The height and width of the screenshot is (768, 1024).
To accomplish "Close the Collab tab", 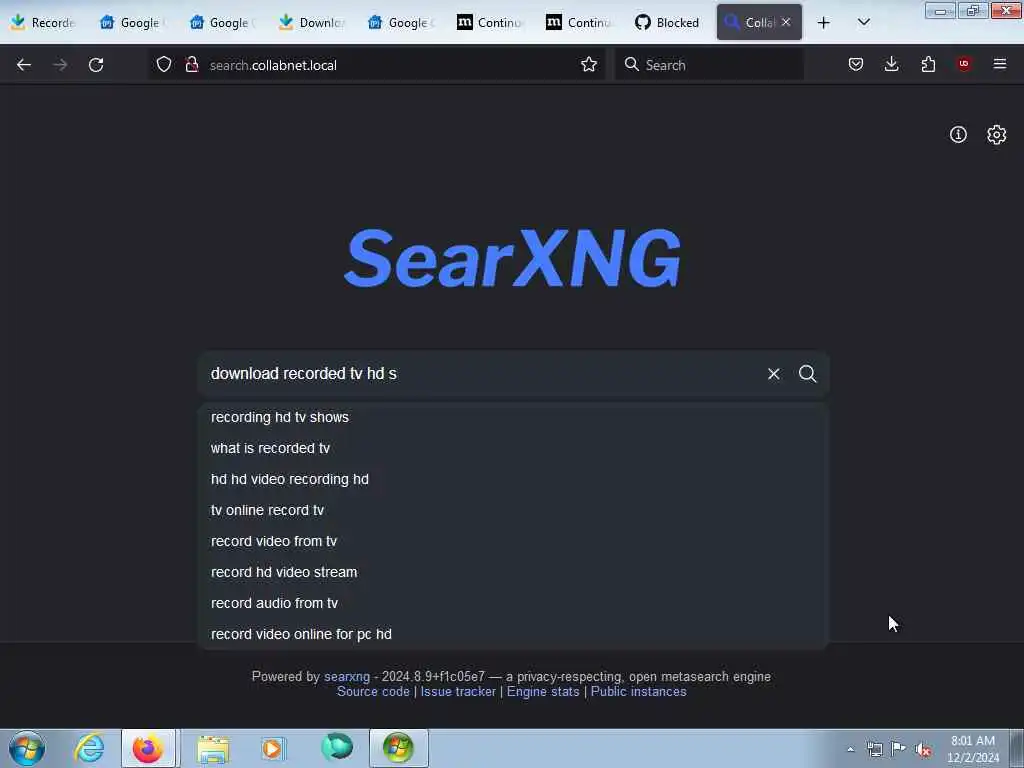I will (x=786, y=22).
